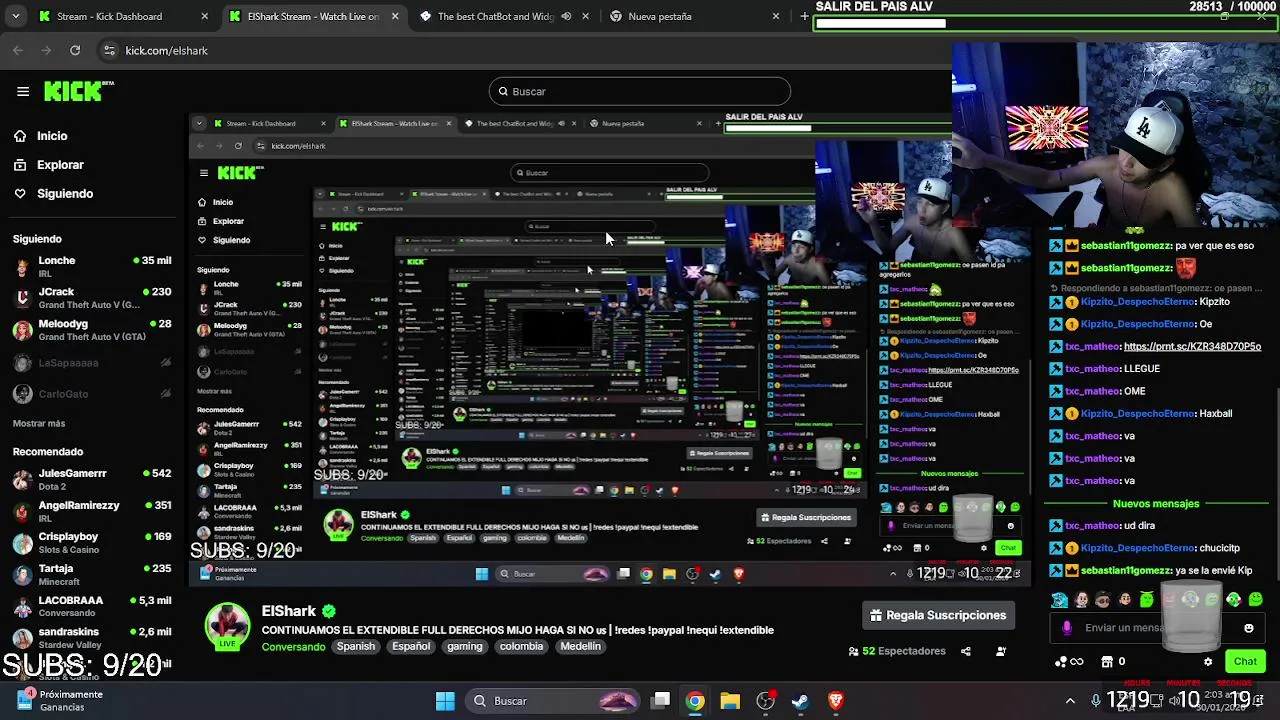This screenshot has width=1280, height=720.
Task: Select the offline LaSapaaaaa channel
Action: 92,363
